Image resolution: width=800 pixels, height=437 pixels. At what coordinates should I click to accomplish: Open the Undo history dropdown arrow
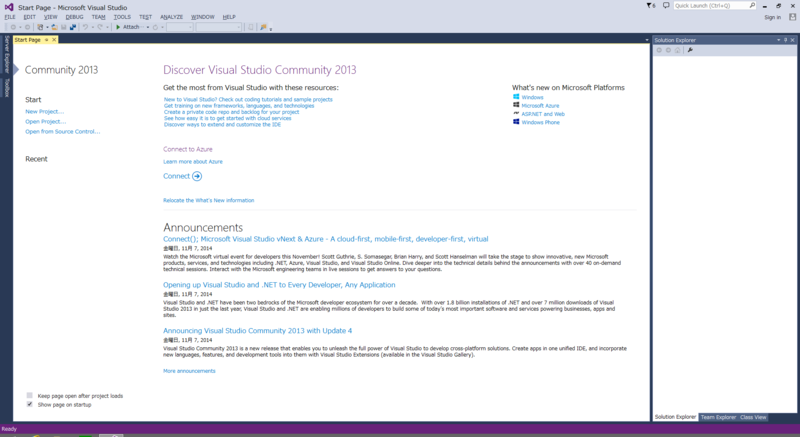pos(92,27)
